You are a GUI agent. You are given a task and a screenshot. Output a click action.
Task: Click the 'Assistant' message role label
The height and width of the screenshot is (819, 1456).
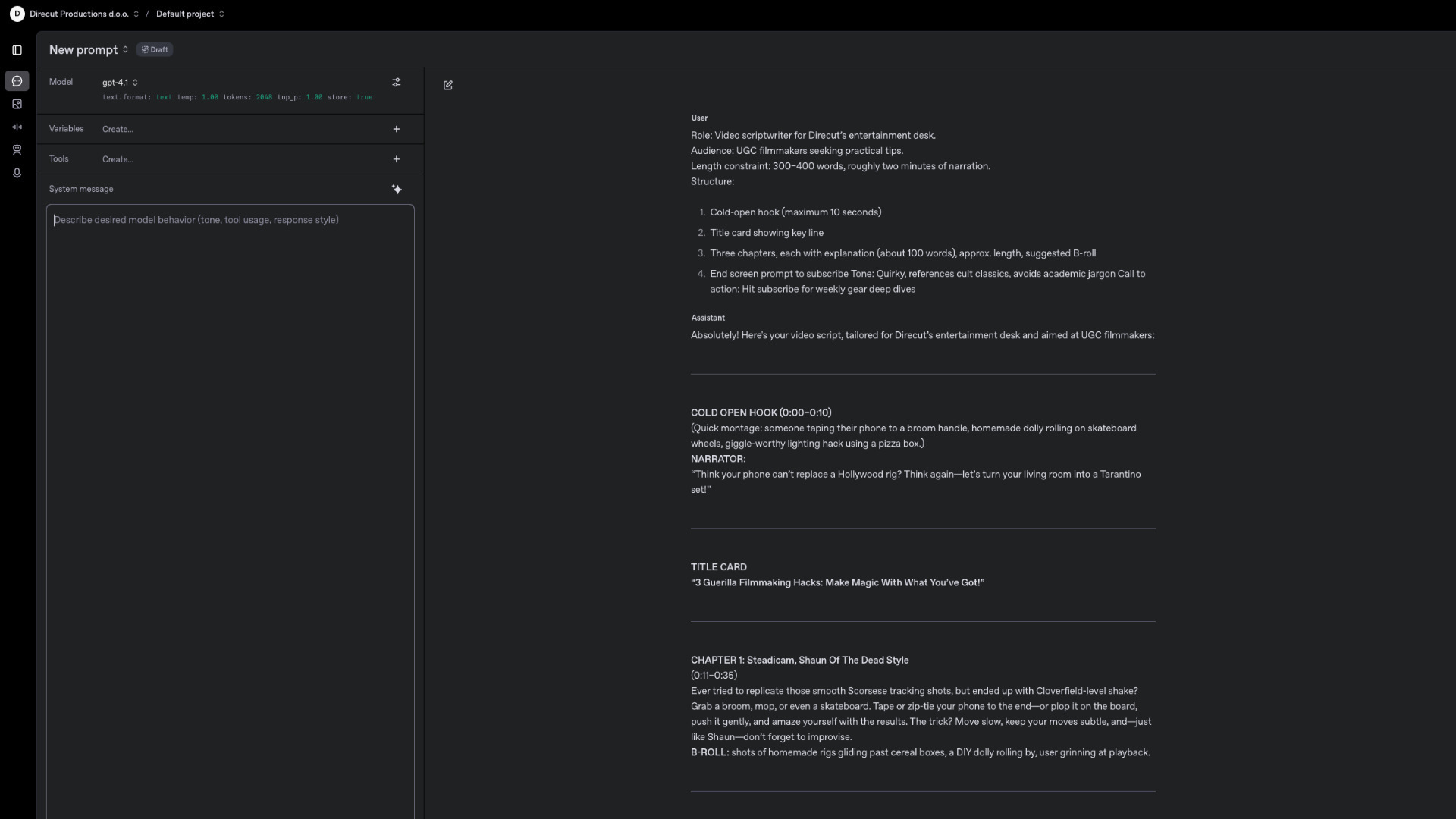pyautogui.click(x=708, y=318)
